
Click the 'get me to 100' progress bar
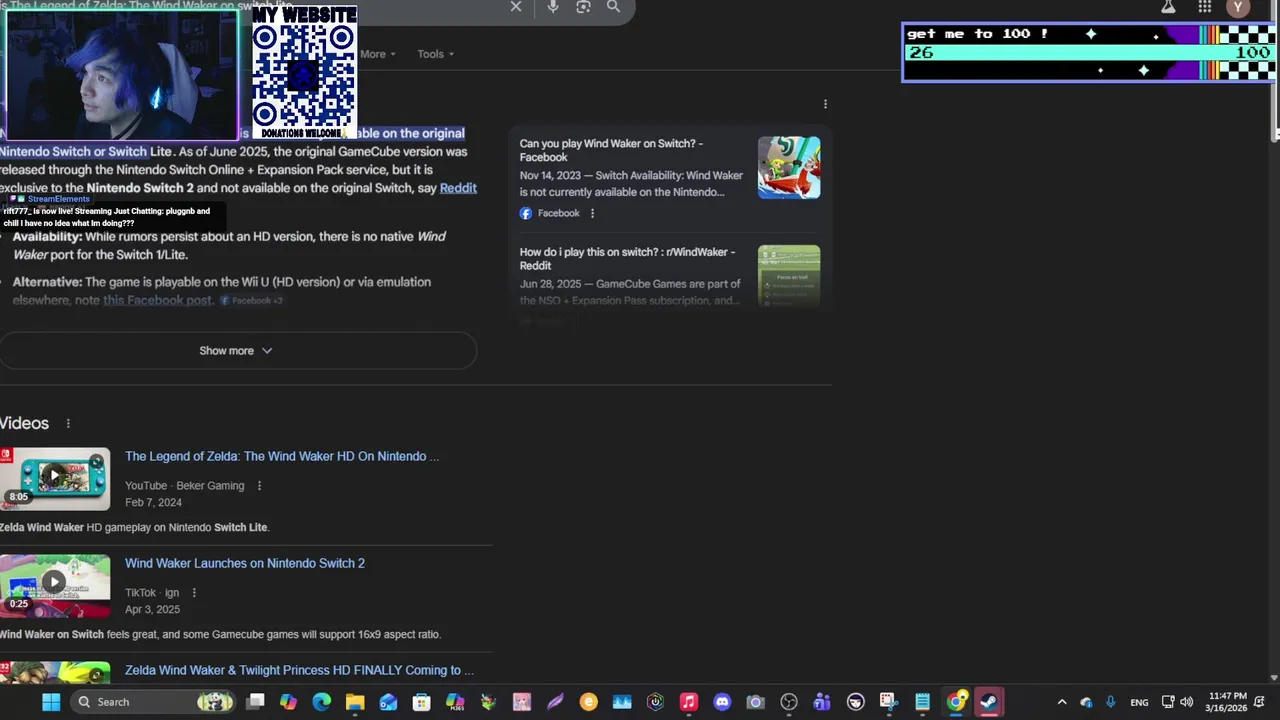click(1089, 52)
